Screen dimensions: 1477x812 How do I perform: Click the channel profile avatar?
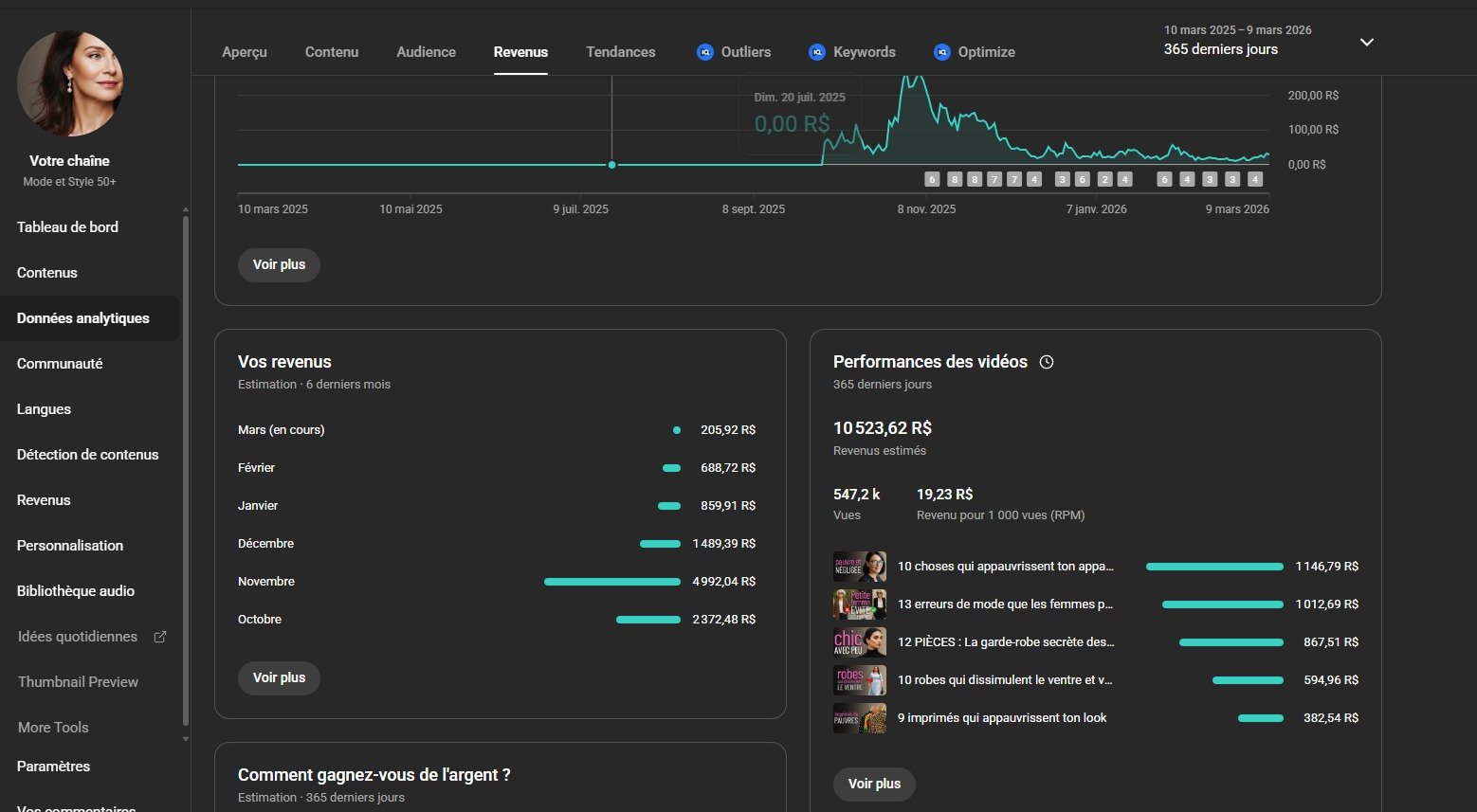pos(70,83)
